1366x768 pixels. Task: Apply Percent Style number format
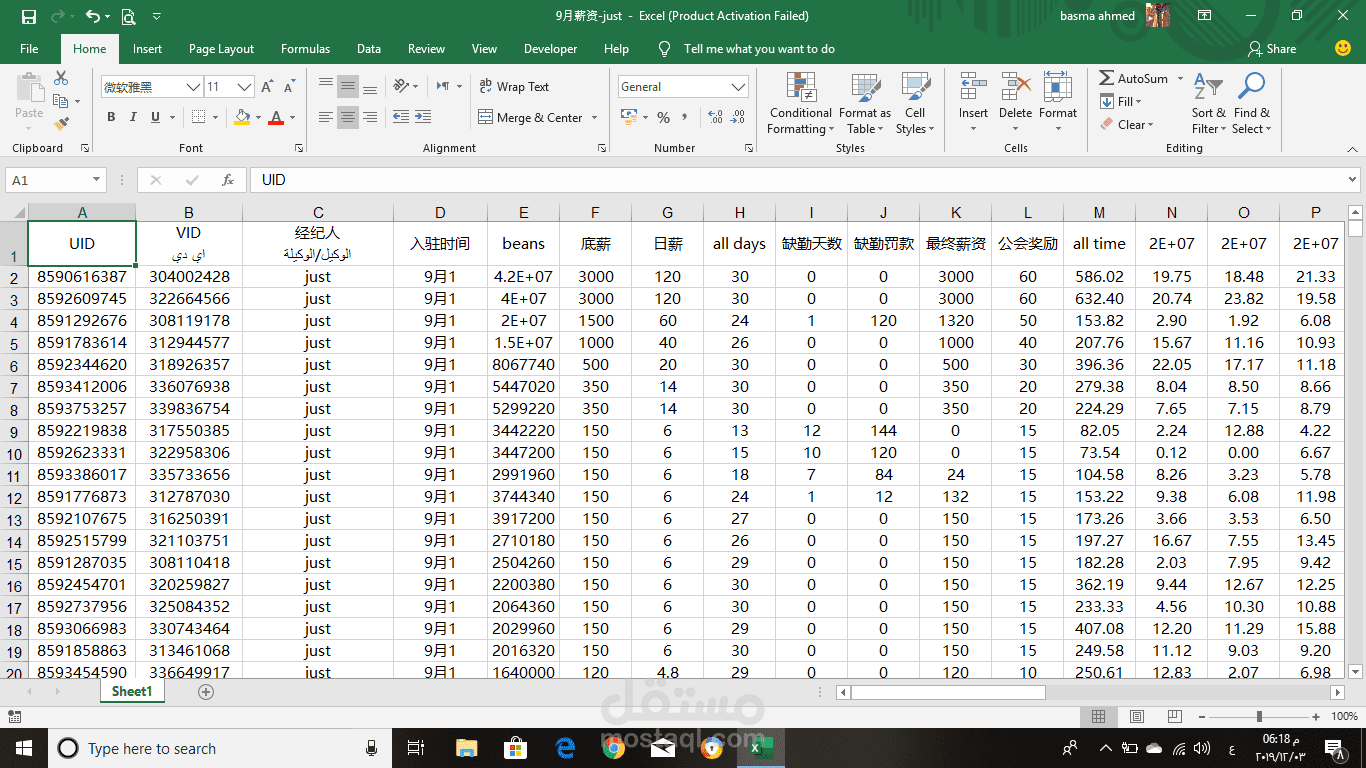(x=662, y=117)
